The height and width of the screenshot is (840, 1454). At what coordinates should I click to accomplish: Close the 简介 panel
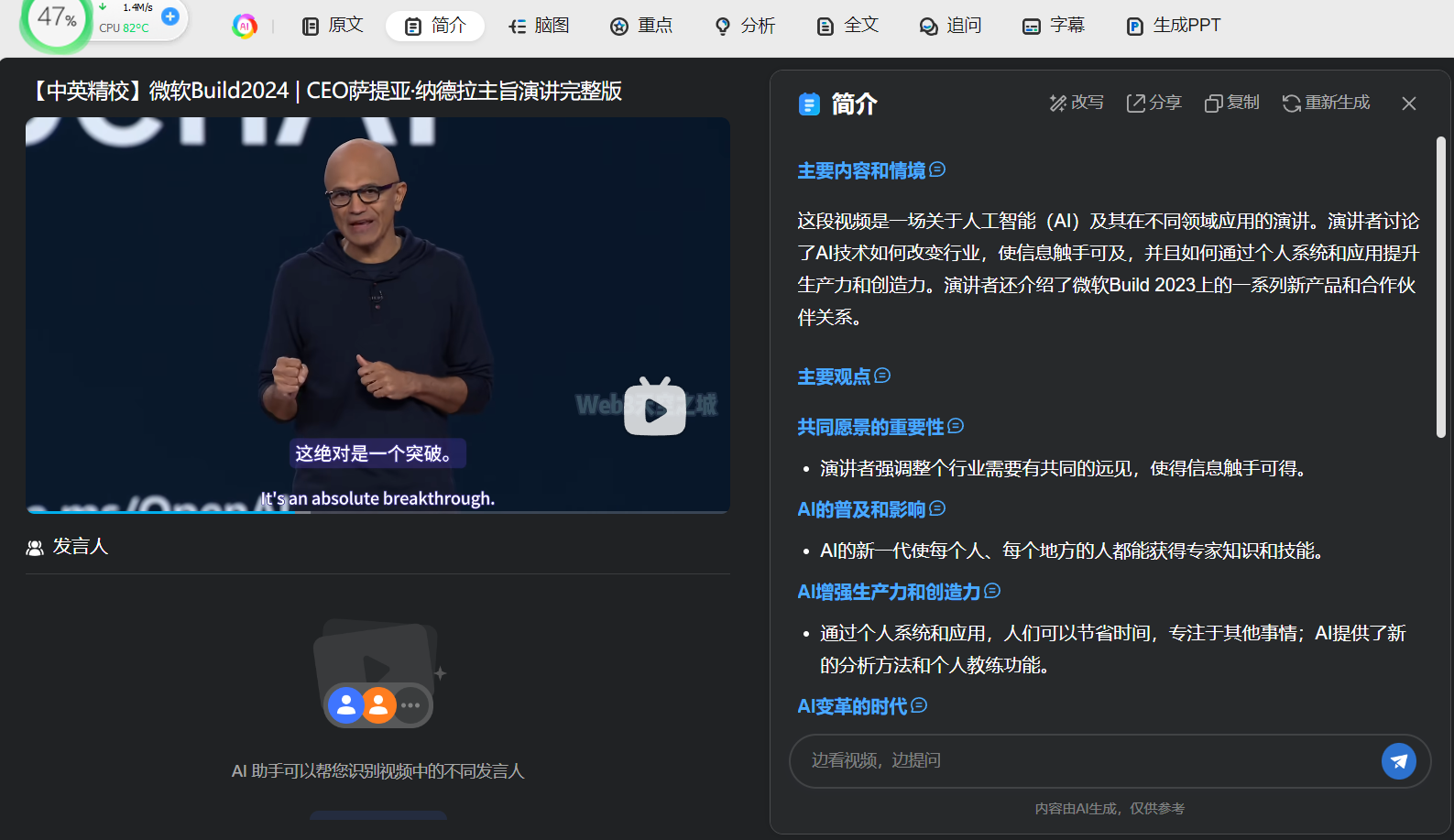pyautogui.click(x=1409, y=104)
